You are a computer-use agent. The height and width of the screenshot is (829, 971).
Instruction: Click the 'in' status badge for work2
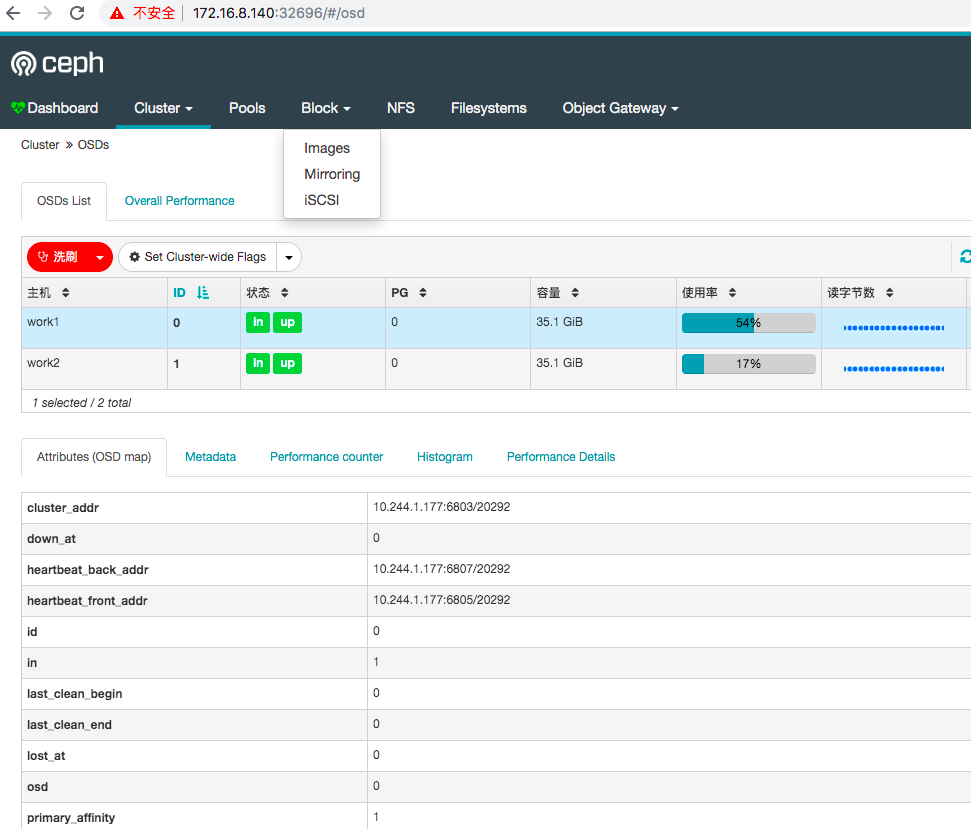[x=258, y=363]
